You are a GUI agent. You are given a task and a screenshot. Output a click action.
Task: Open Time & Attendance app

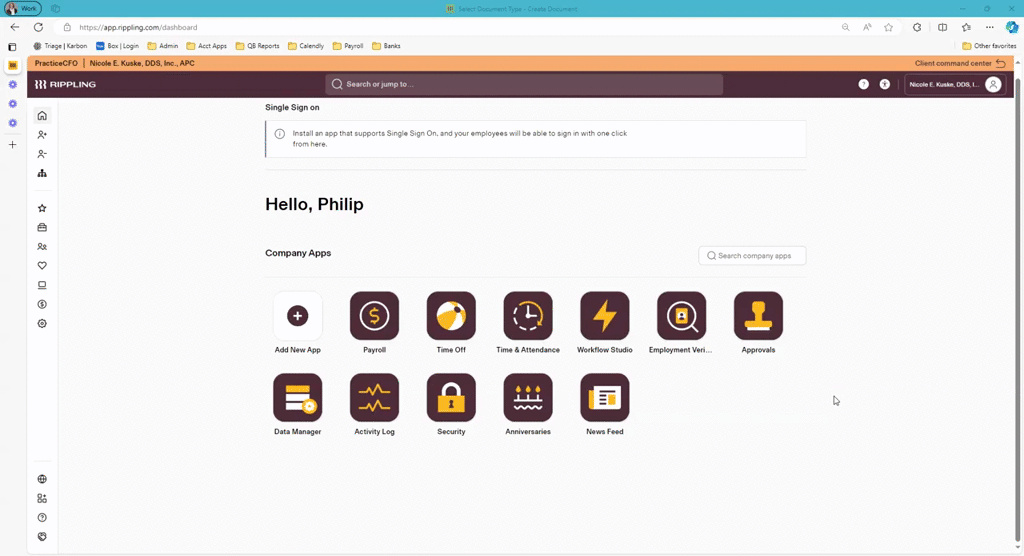click(528, 316)
